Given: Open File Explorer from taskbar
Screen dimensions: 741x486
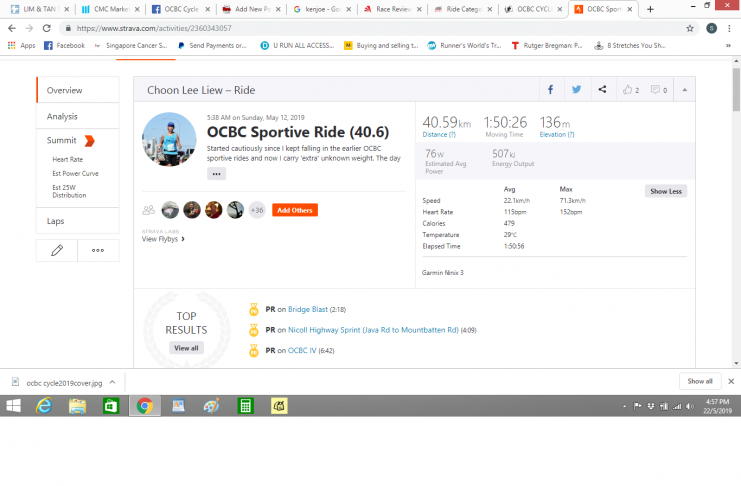Looking at the screenshot, I should click(x=78, y=406).
